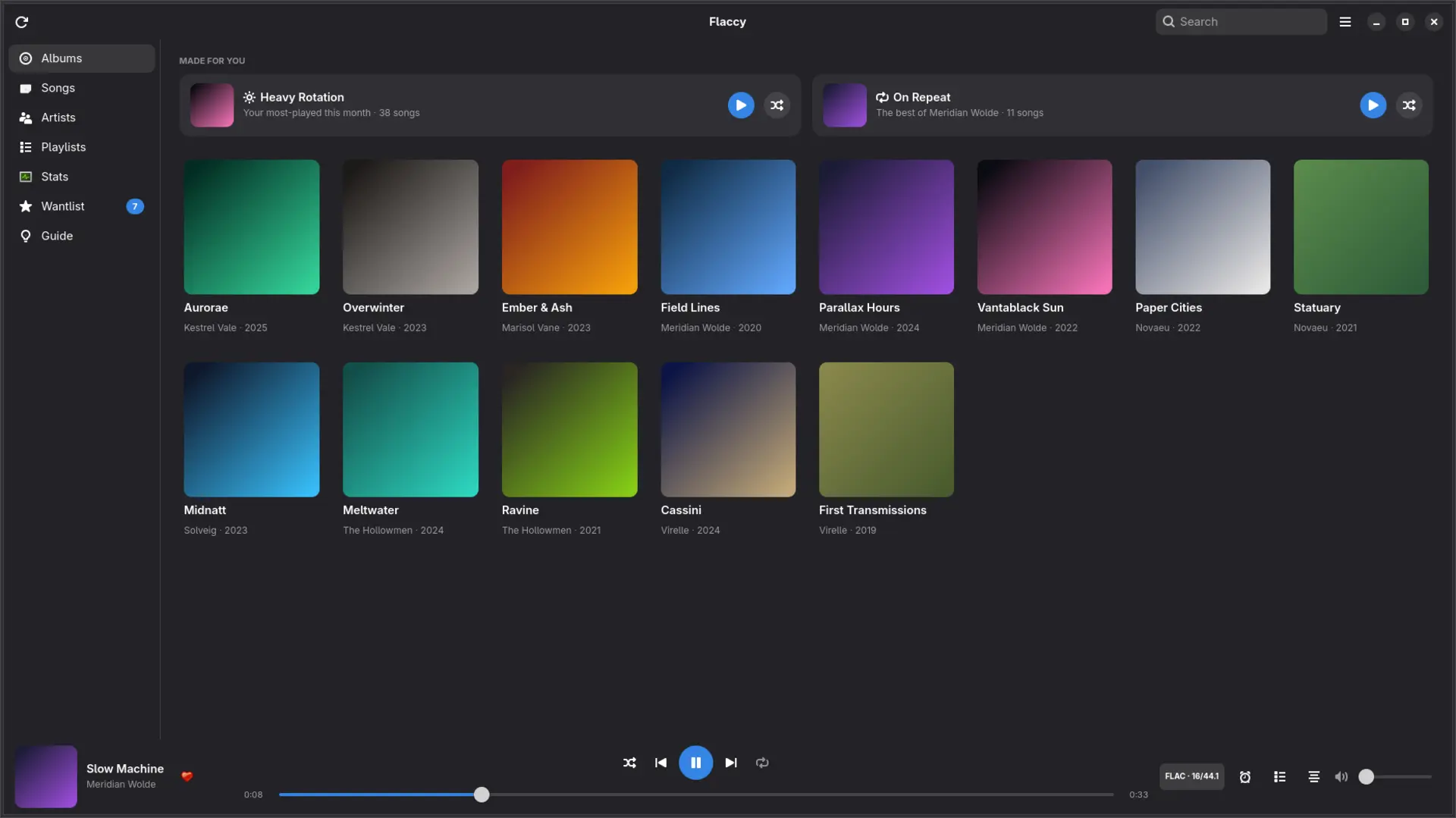Image resolution: width=1456 pixels, height=818 pixels.
Task: Open the Overwinter album cover
Action: 410,227
